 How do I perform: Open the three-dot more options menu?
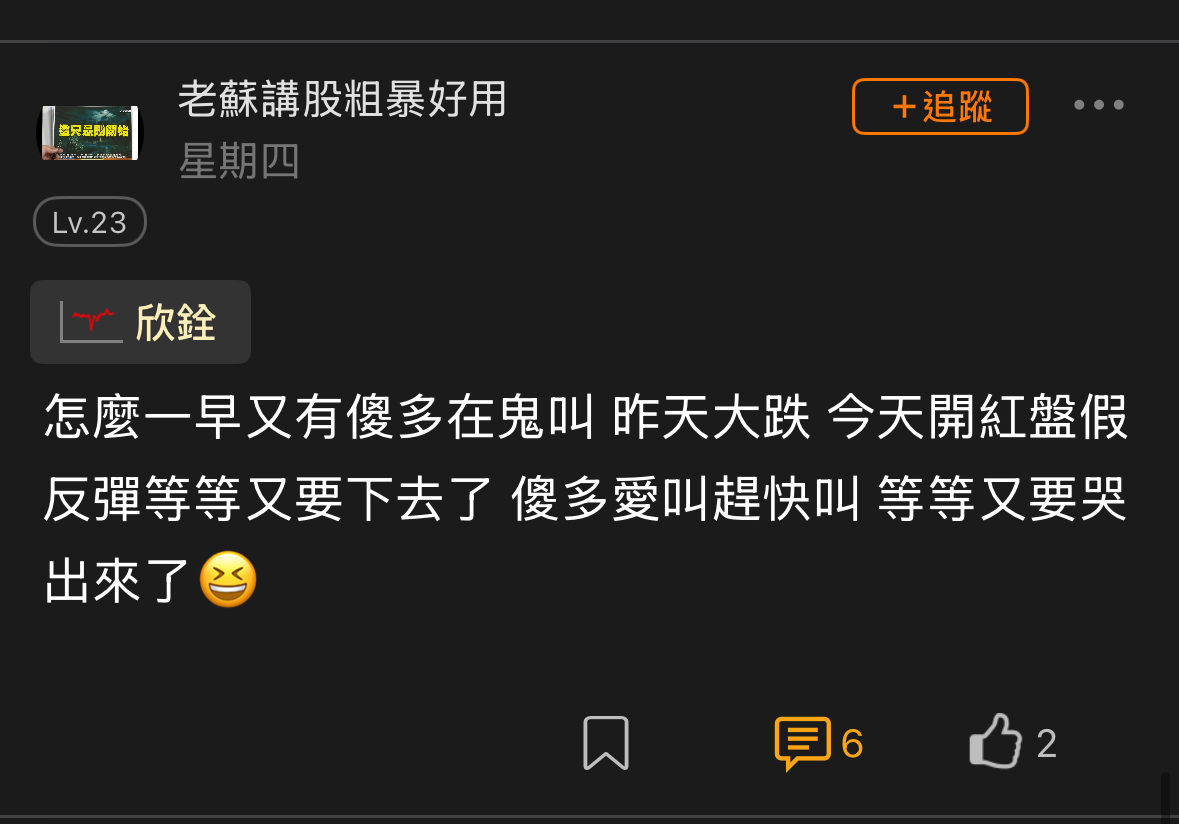coord(1099,105)
